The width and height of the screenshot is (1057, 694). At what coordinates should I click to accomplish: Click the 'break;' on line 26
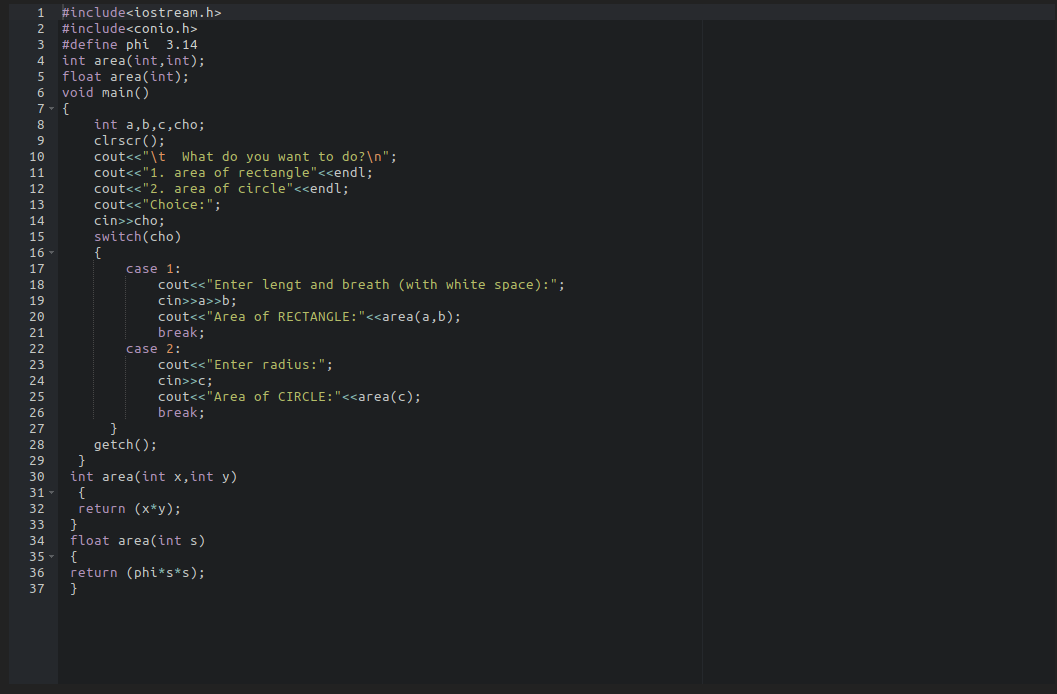click(181, 413)
